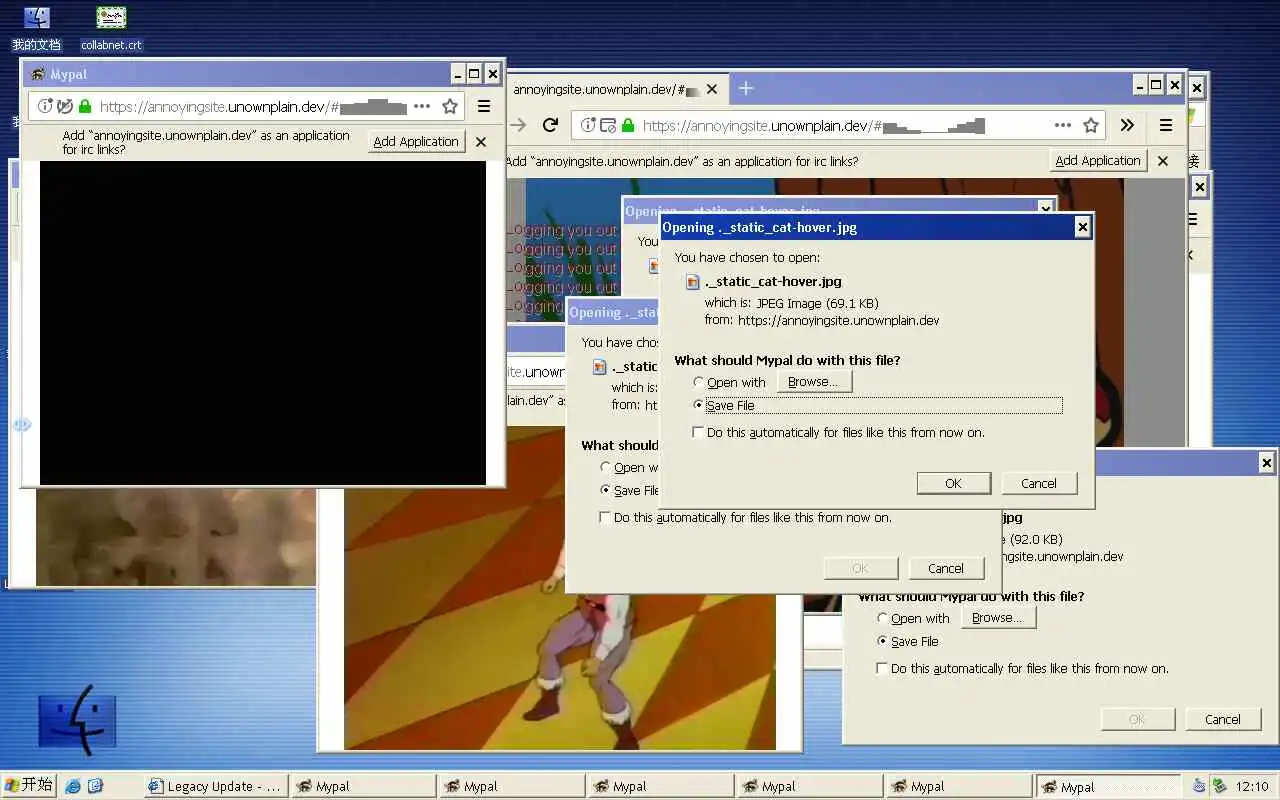Select Save File in the 92.0 KB dialog

908,641
